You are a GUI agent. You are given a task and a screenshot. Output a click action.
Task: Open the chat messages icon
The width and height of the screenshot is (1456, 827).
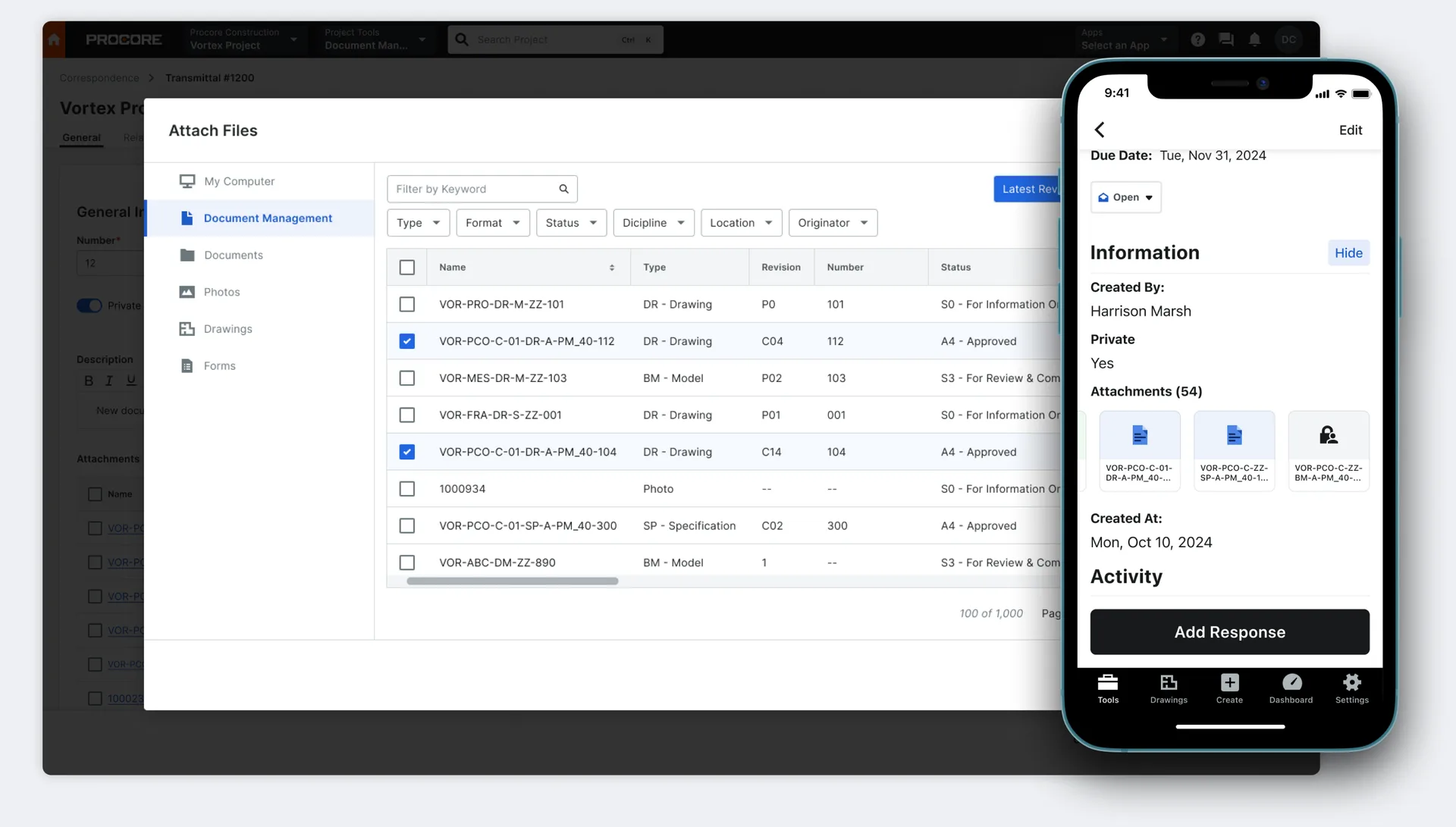pos(1226,39)
